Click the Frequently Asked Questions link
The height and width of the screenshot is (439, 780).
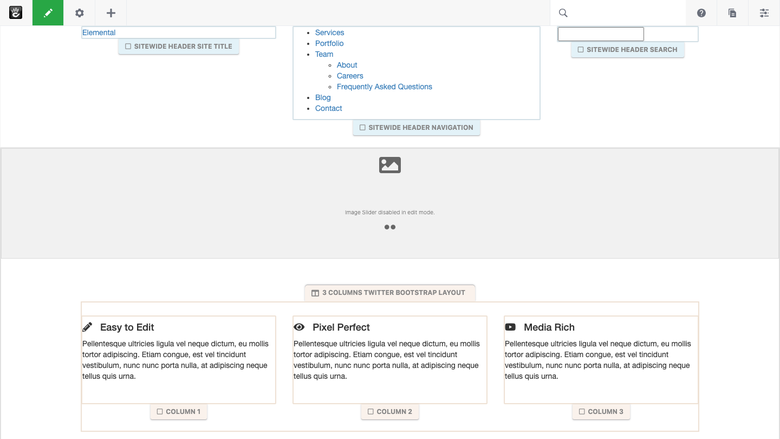384,87
